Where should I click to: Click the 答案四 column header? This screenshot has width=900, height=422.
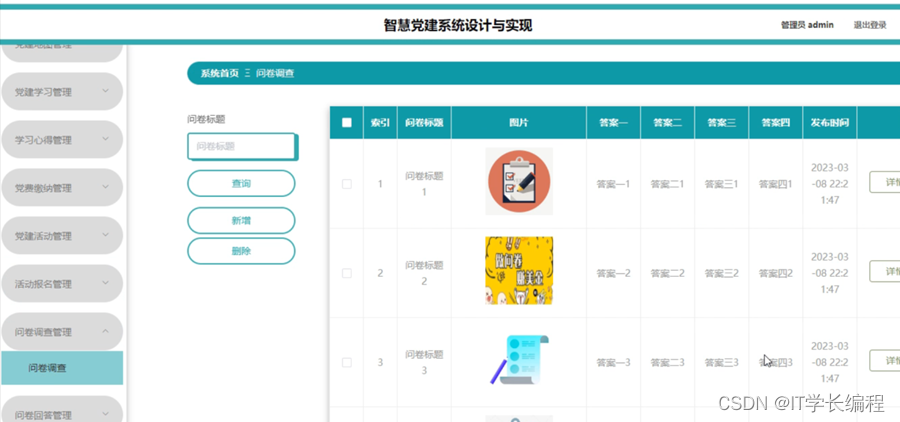coord(775,122)
